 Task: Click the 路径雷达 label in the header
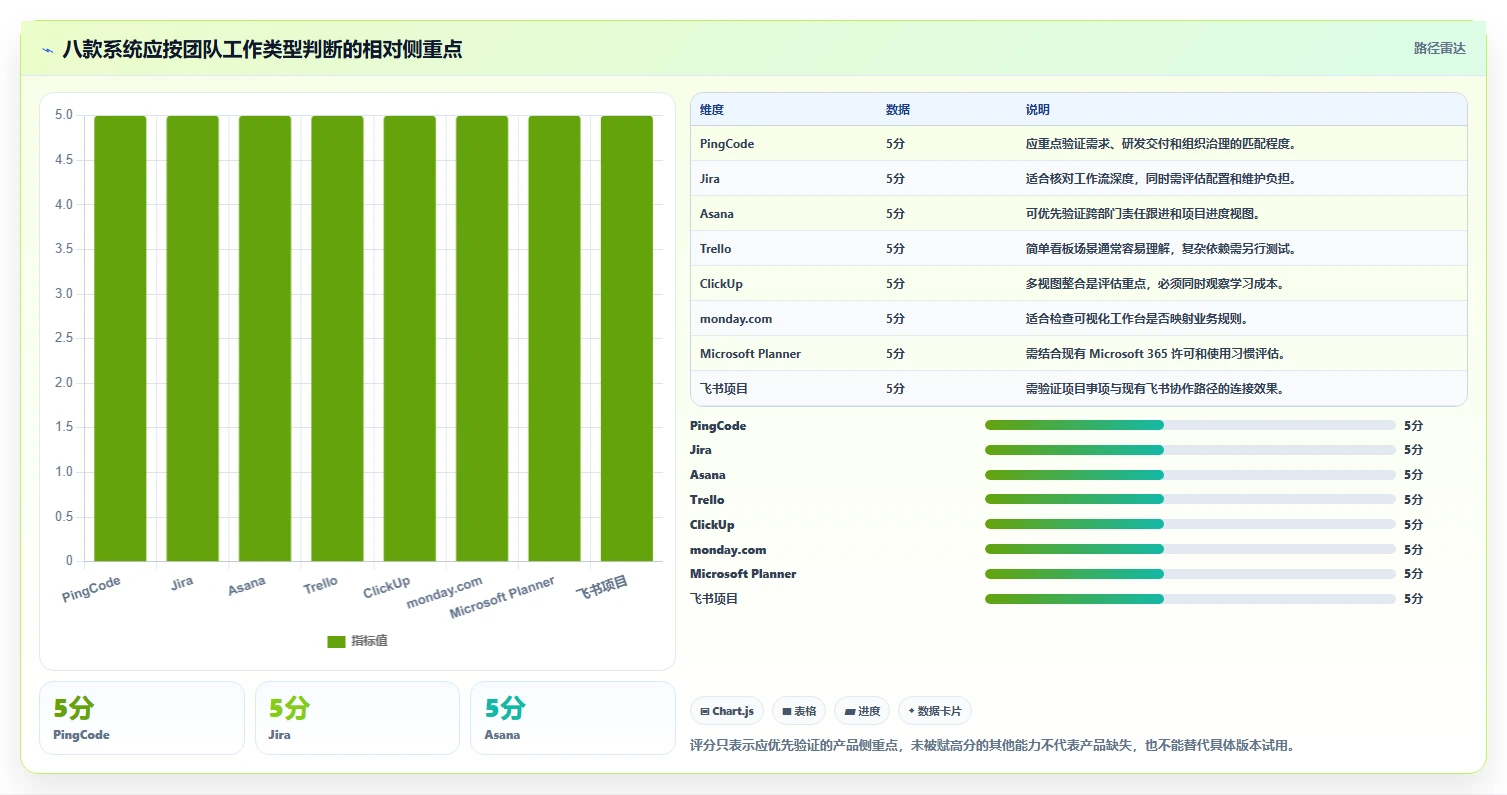pyautogui.click(x=1440, y=48)
